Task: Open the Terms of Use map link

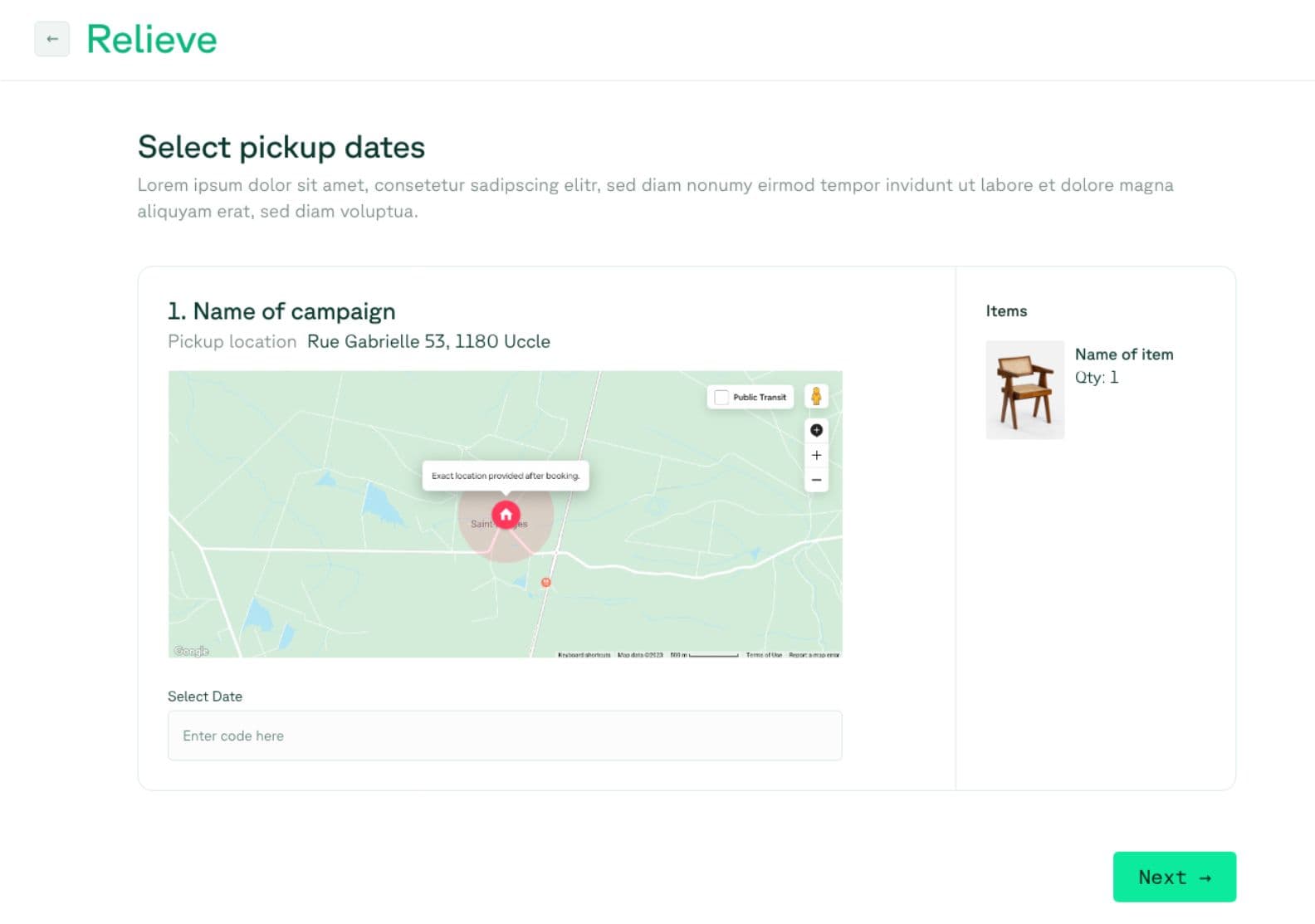Action: pyautogui.click(x=764, y=655)
